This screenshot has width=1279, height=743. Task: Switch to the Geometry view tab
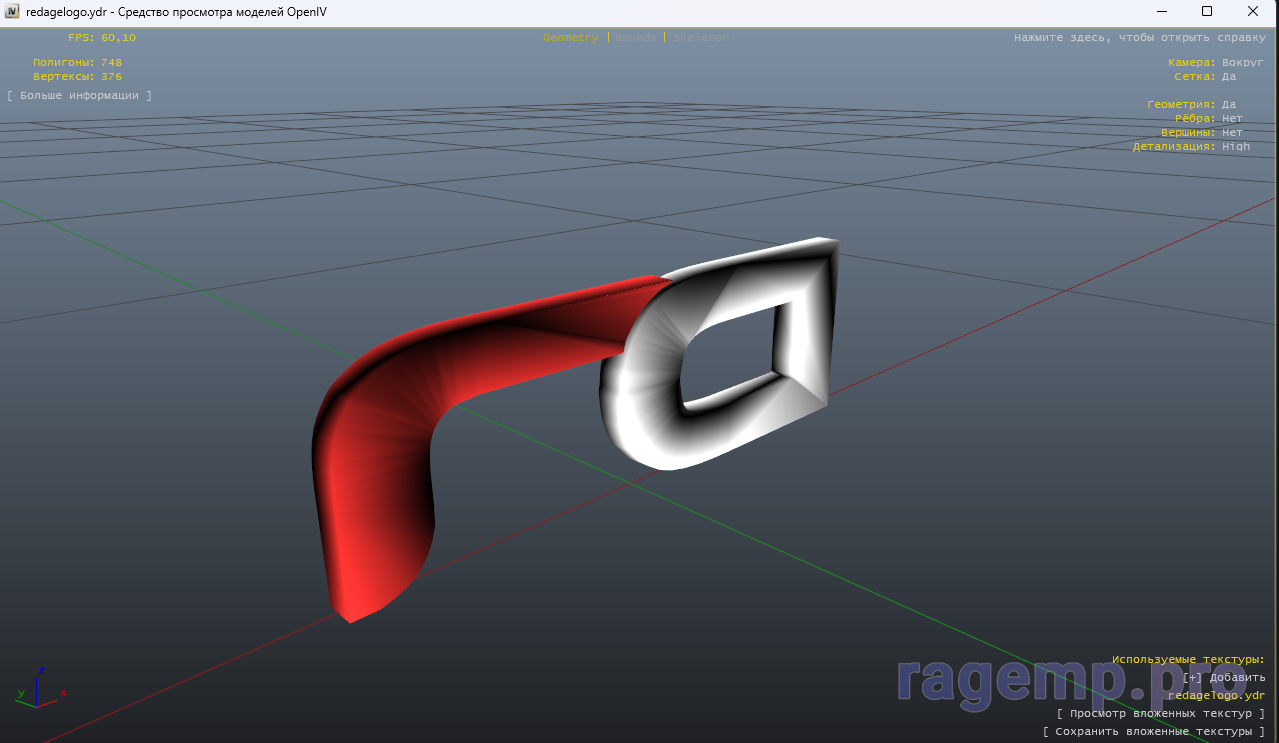(x=571, y=38)
